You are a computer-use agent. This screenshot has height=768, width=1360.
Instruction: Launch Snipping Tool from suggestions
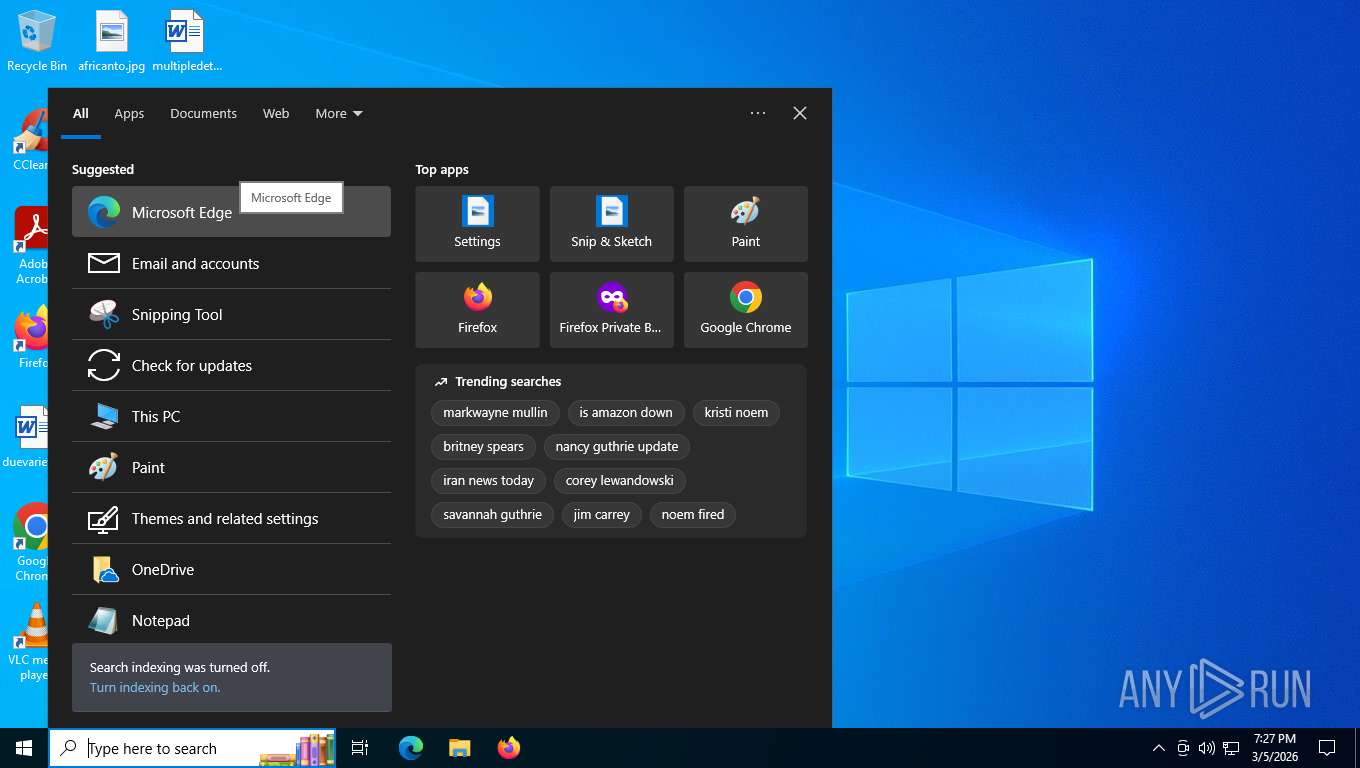(231, 314)
